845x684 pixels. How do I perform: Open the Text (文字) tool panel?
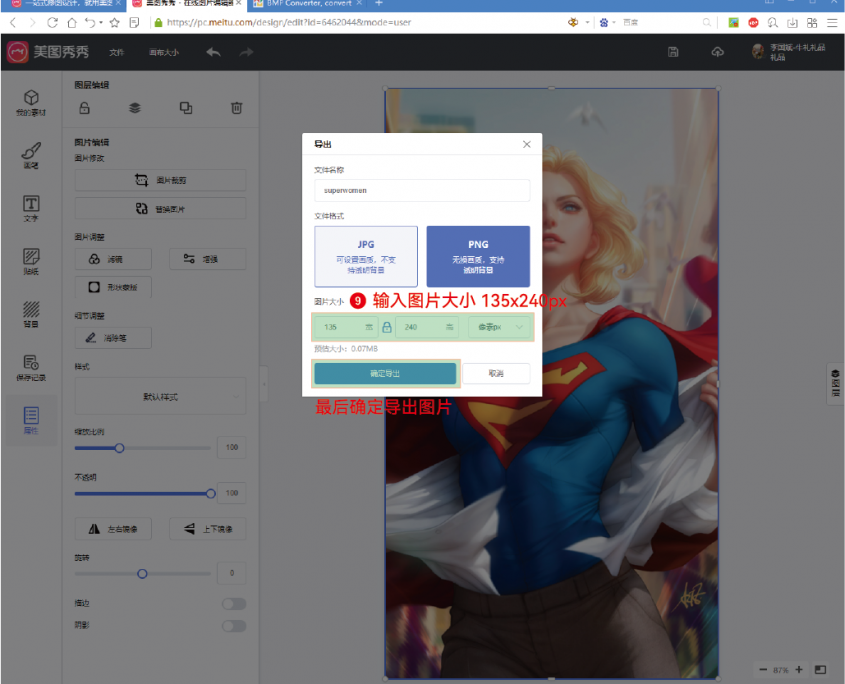pyautogui.click(x=31, y=208)
